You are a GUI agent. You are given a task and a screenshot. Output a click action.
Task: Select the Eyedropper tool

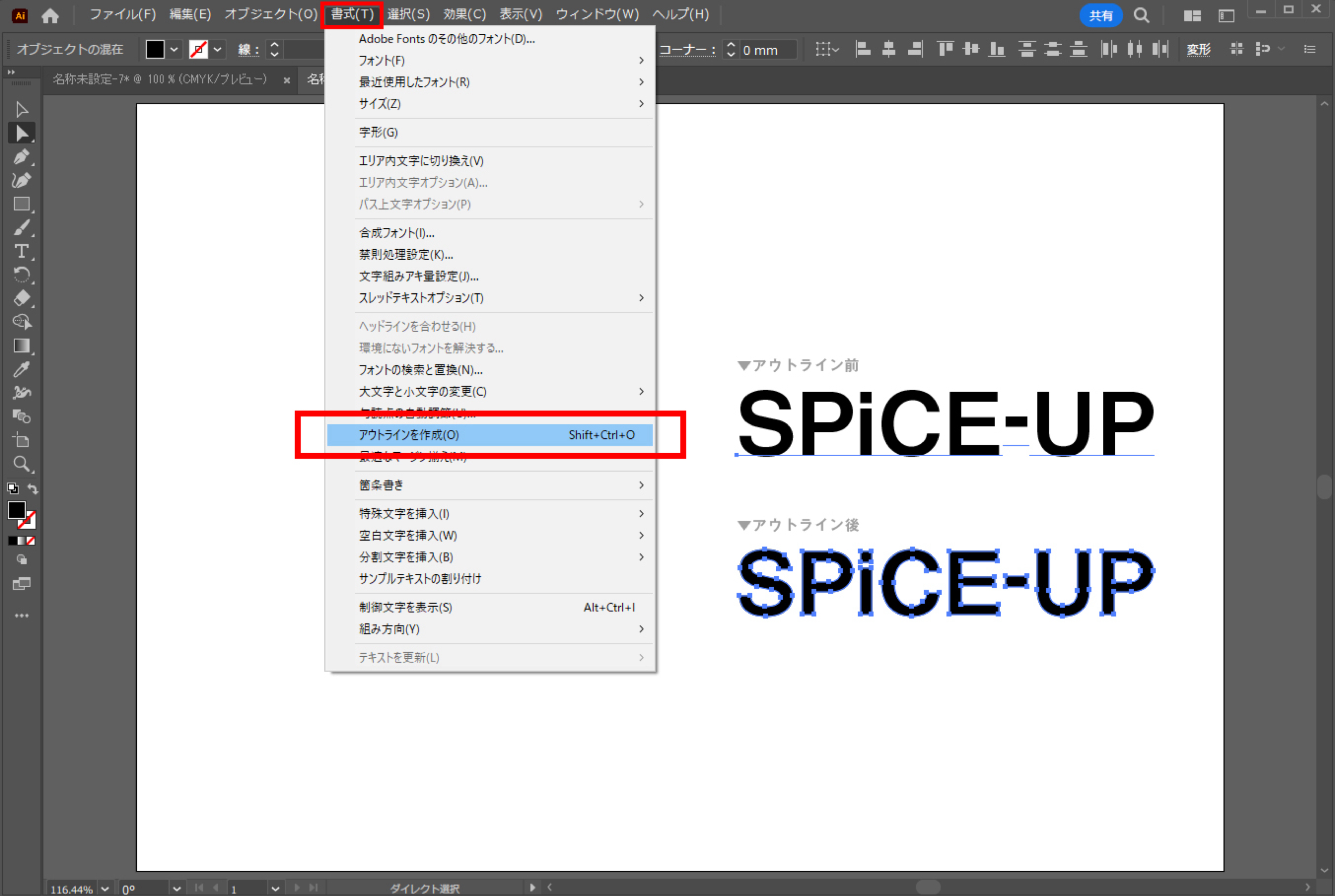22,369
